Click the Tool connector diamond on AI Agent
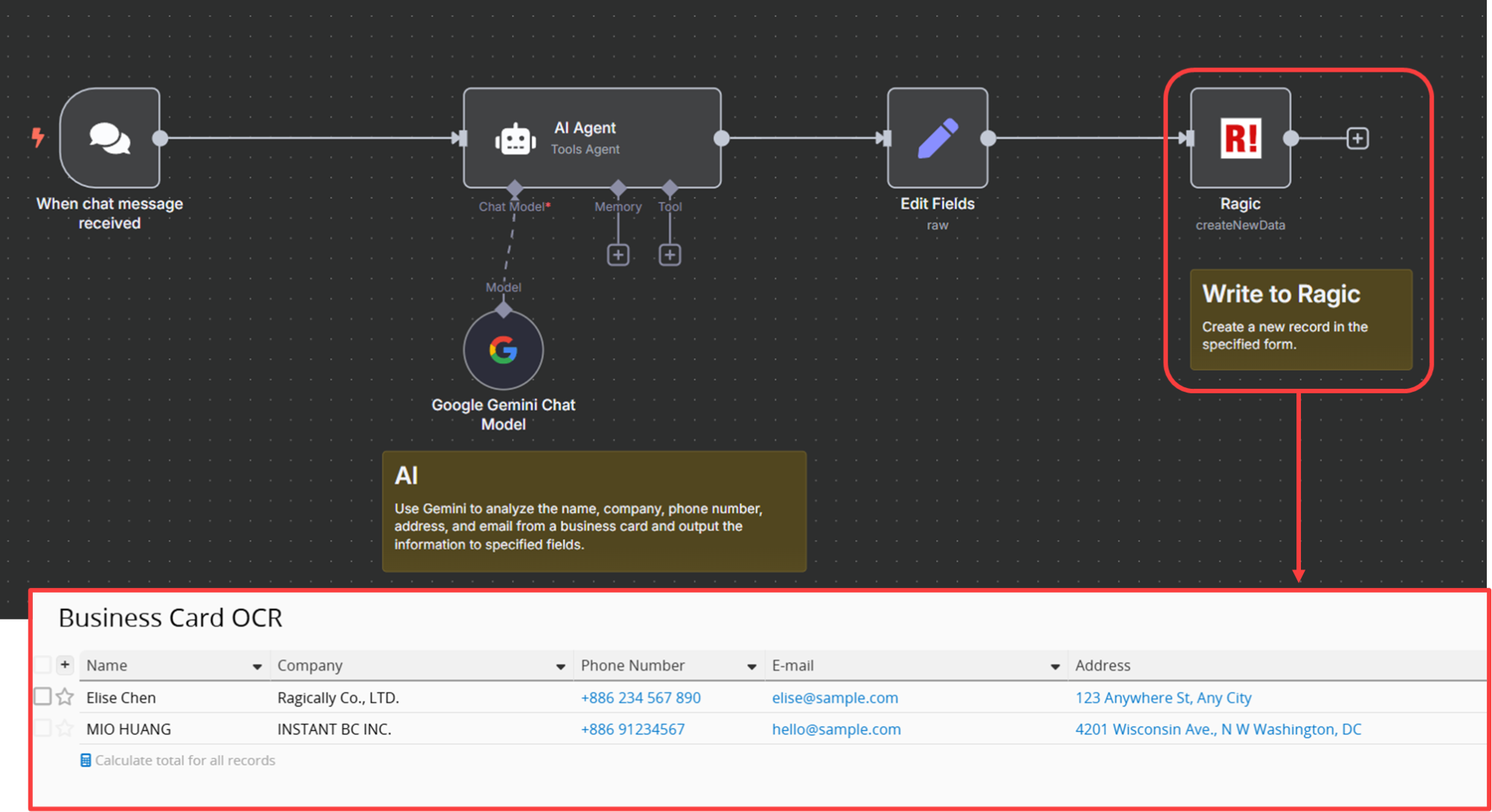Viewport: 1492px width, 812px height. coord(669,187)
